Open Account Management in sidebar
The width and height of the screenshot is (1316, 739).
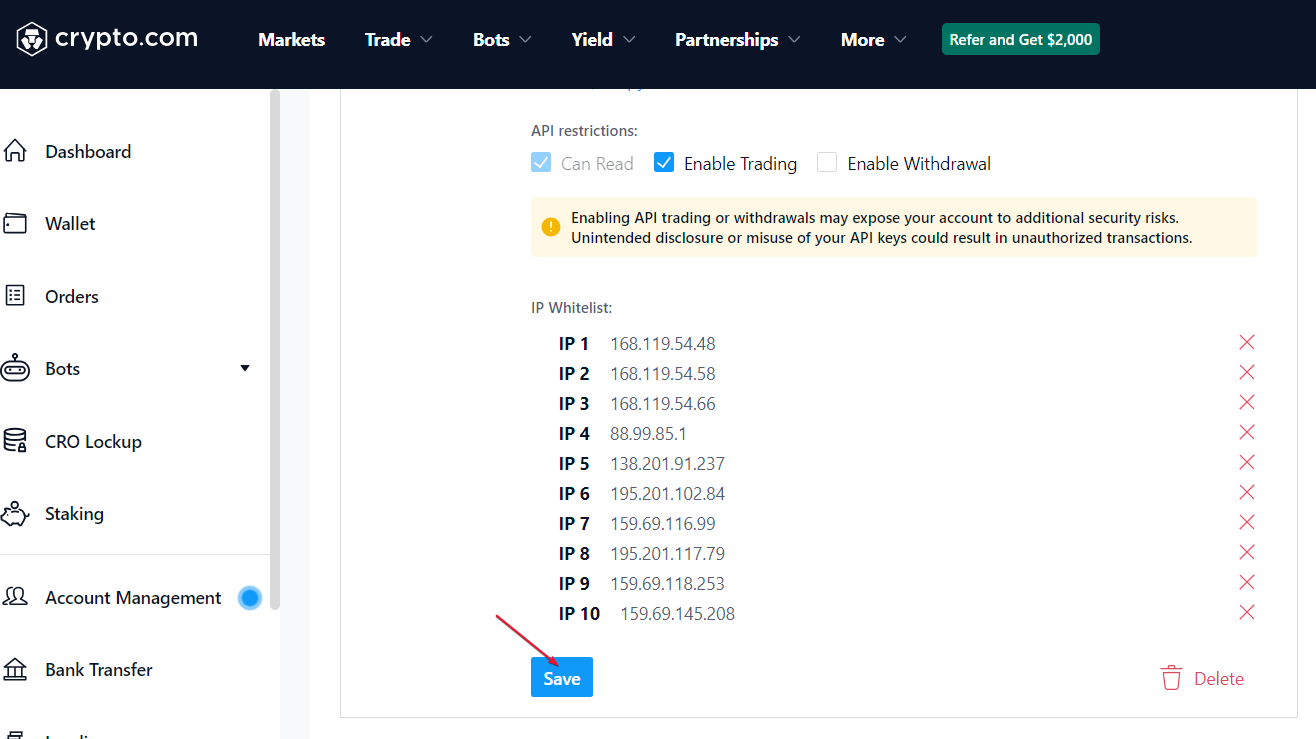(x=133, y=598)
